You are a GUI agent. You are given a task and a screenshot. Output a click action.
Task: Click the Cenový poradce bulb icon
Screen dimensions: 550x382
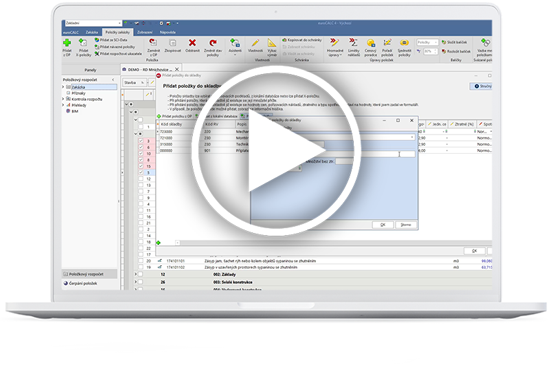[x=370, y=43]
